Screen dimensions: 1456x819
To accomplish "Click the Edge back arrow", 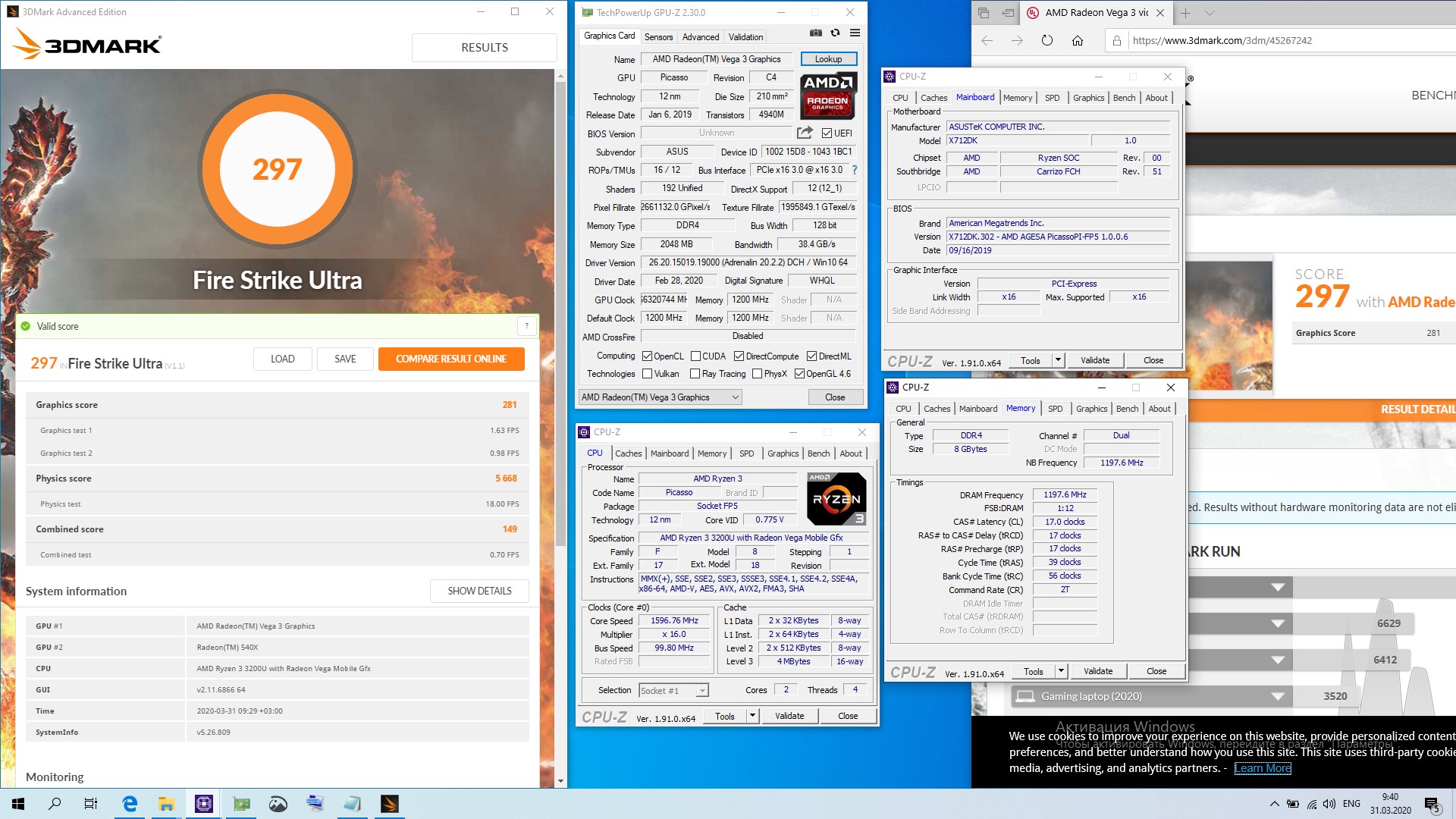I will click(x=987, y=41).
